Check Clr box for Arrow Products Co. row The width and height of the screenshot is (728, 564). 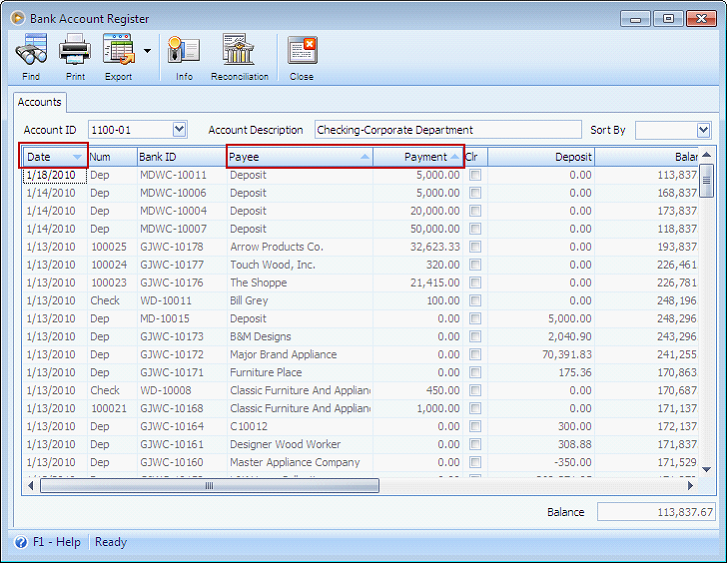(475, 247)
